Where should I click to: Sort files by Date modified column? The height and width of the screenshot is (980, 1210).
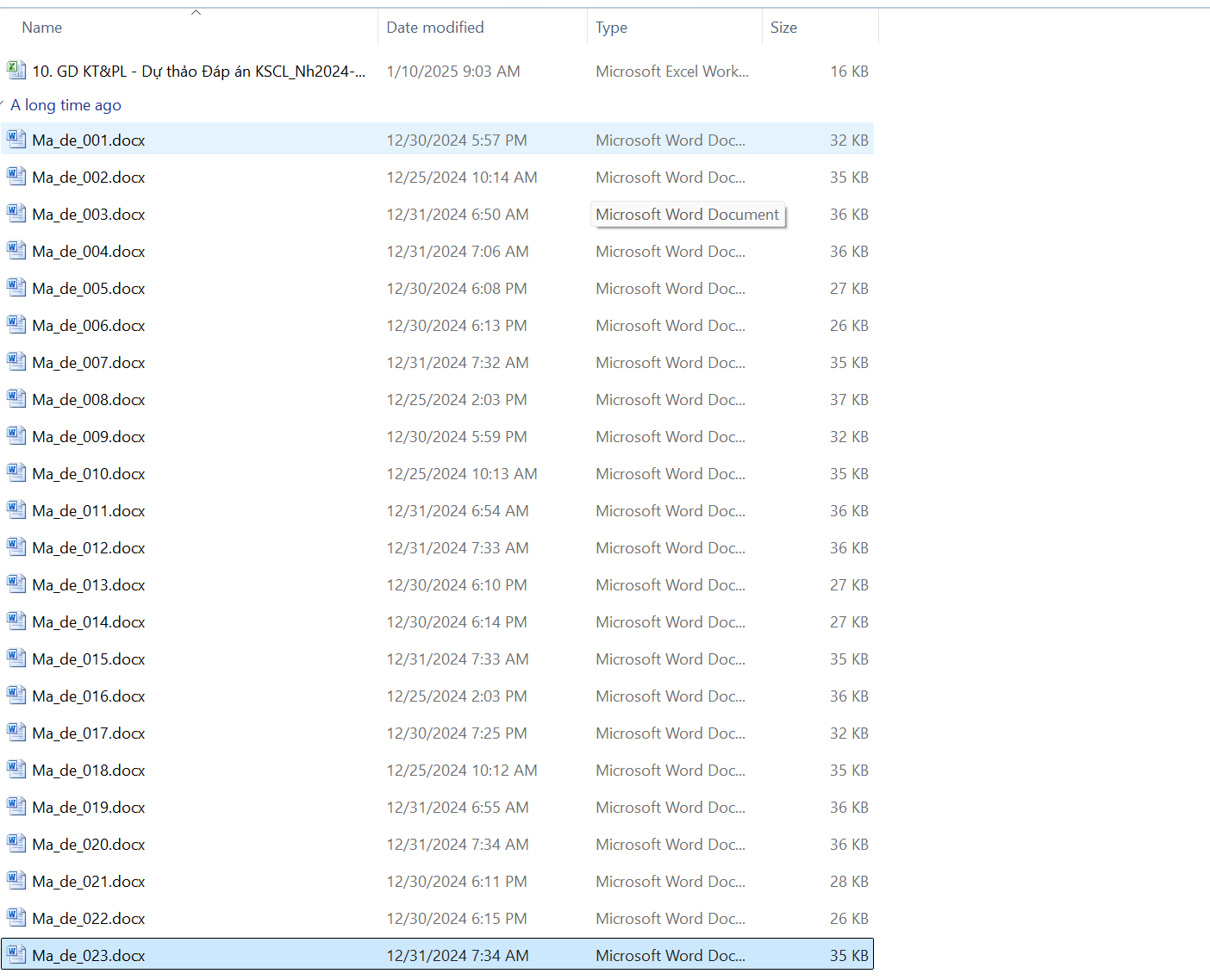435,28
